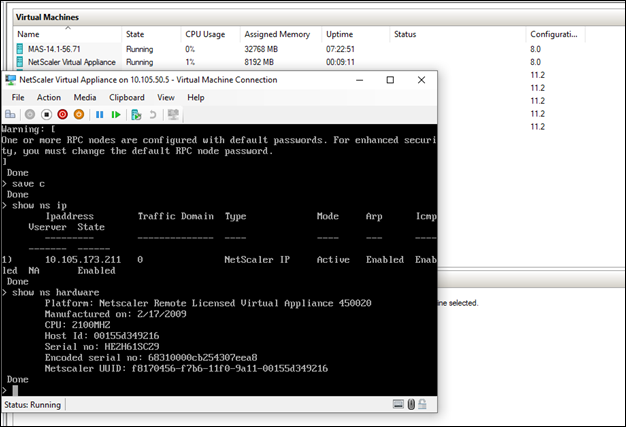The width and height of the screenshot is (626, 427).
Task: Sort by Configuration version column header
Action: pos(556,34)
